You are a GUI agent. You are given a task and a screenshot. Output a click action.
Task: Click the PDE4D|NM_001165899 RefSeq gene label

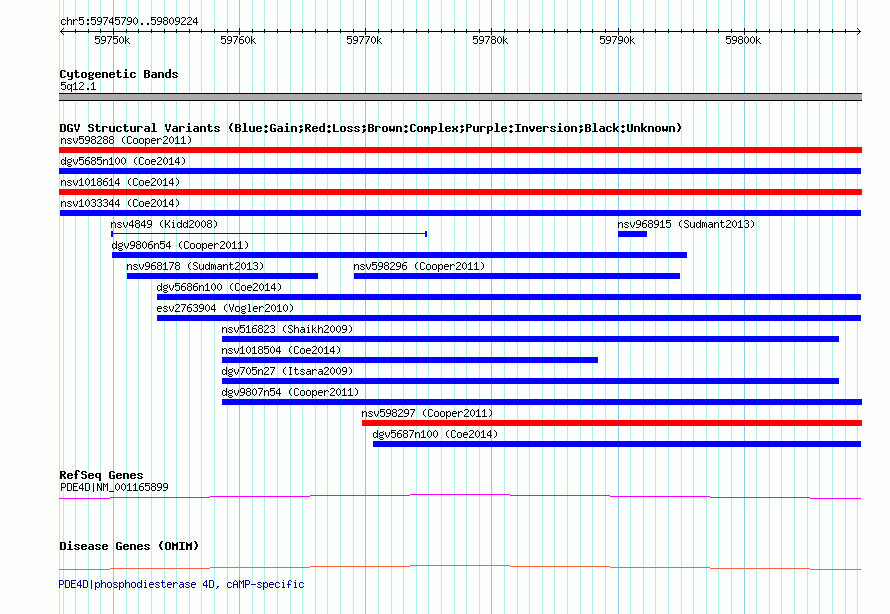pyautogui.click(x=114, y=487)
